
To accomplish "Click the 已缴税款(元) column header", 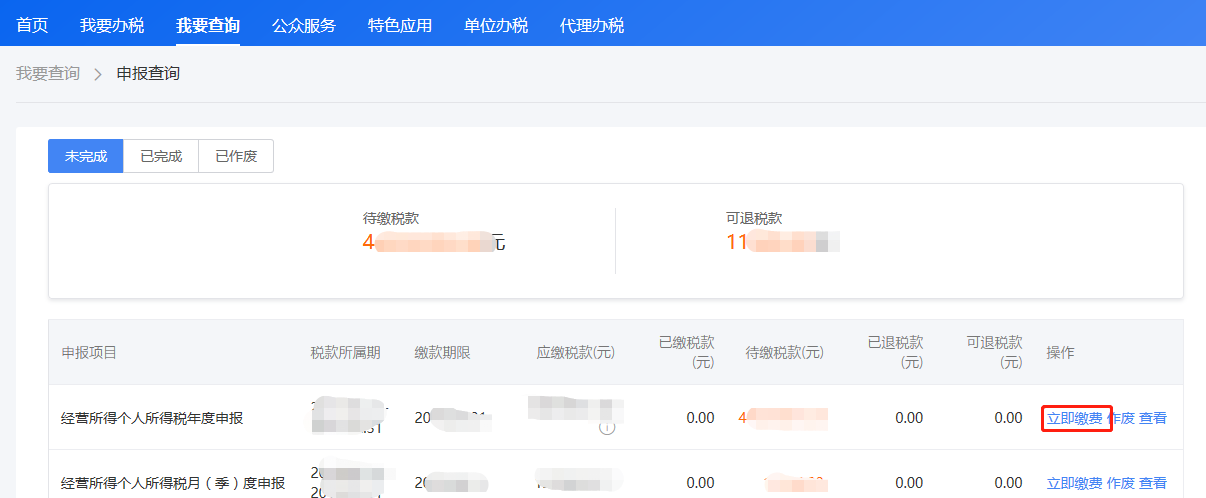I will [687, 352].
